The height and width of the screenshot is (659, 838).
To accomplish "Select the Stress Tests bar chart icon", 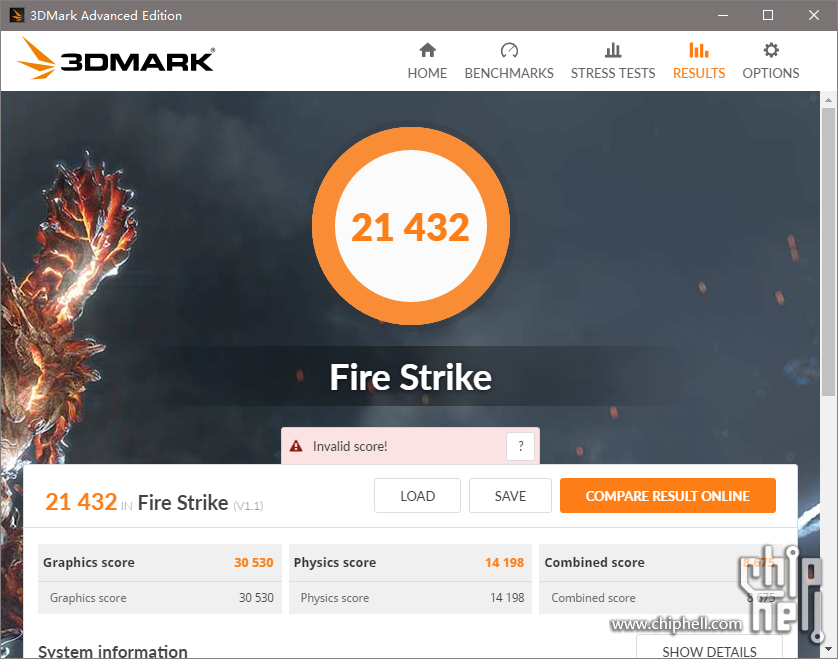I will 612,50.
